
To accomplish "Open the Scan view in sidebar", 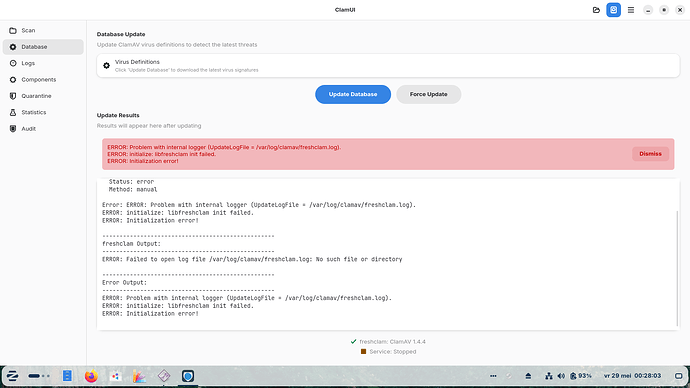I will (x=43, y=30).
